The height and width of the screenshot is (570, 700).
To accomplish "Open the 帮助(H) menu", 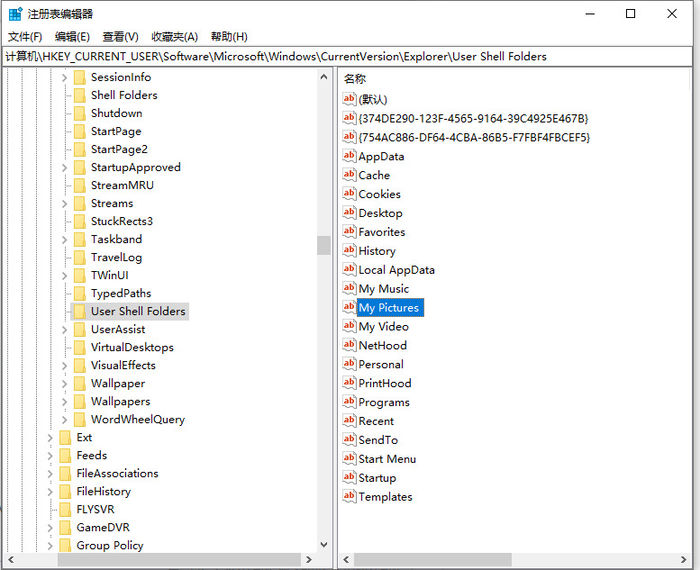I will (229, 37).
